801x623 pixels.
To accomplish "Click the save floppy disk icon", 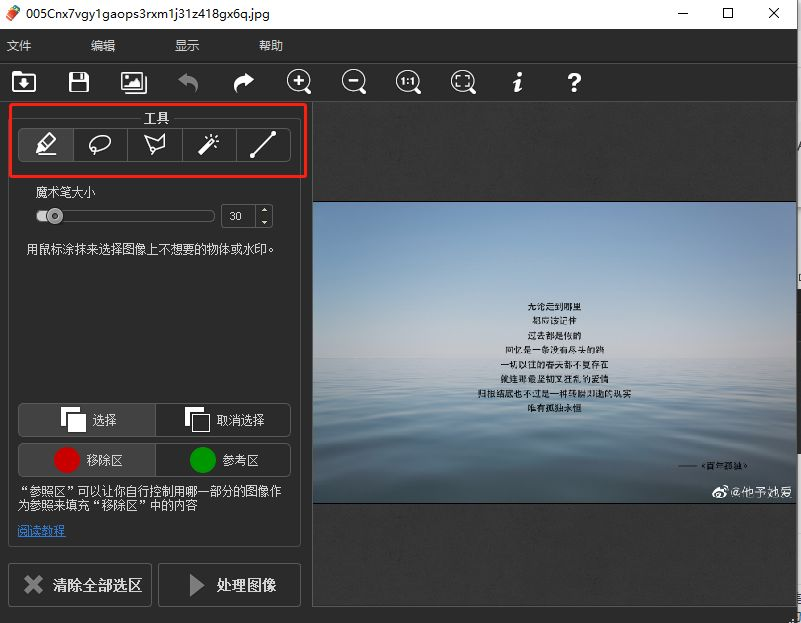I will point(78,82).
